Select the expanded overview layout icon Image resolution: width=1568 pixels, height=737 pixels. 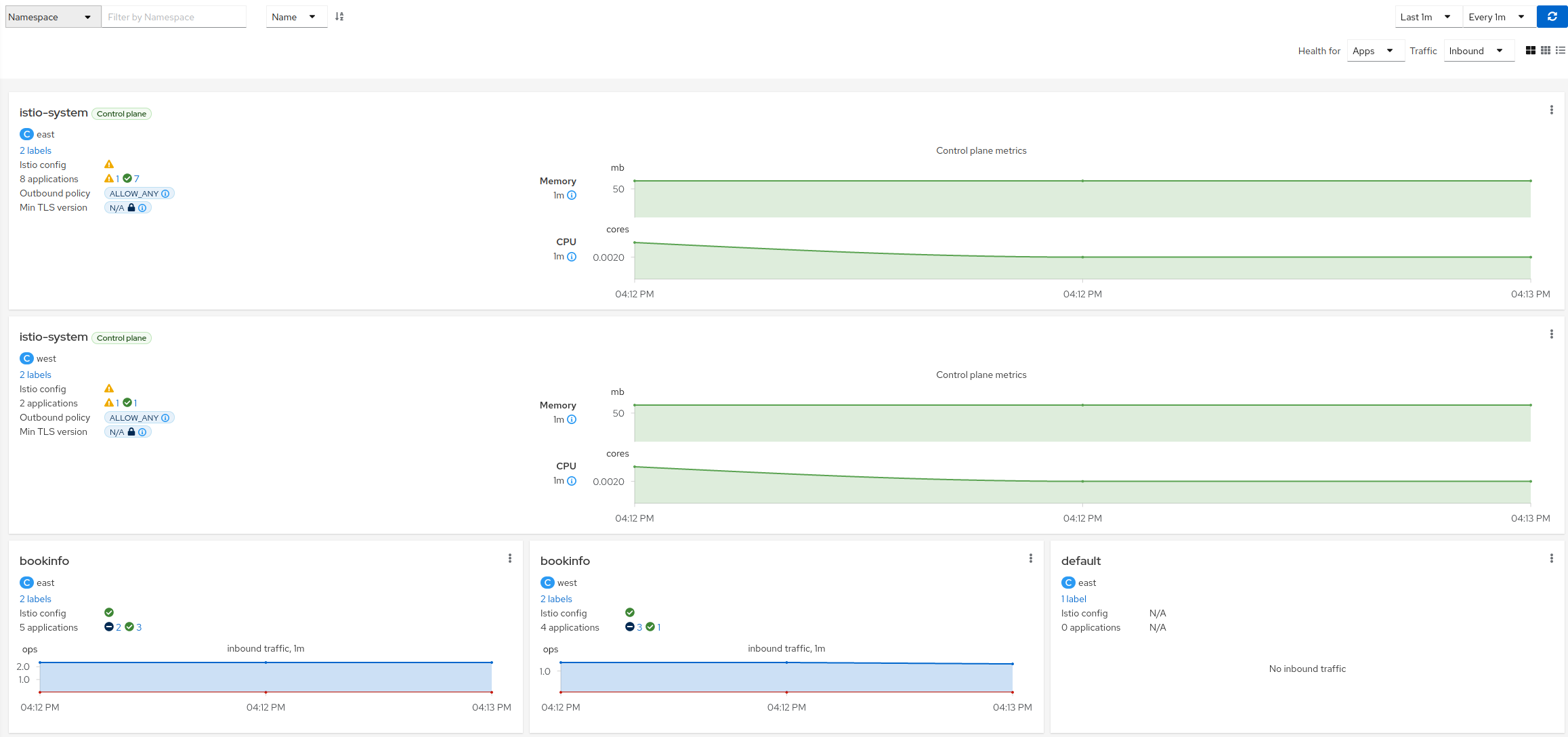click(1531, 50)
